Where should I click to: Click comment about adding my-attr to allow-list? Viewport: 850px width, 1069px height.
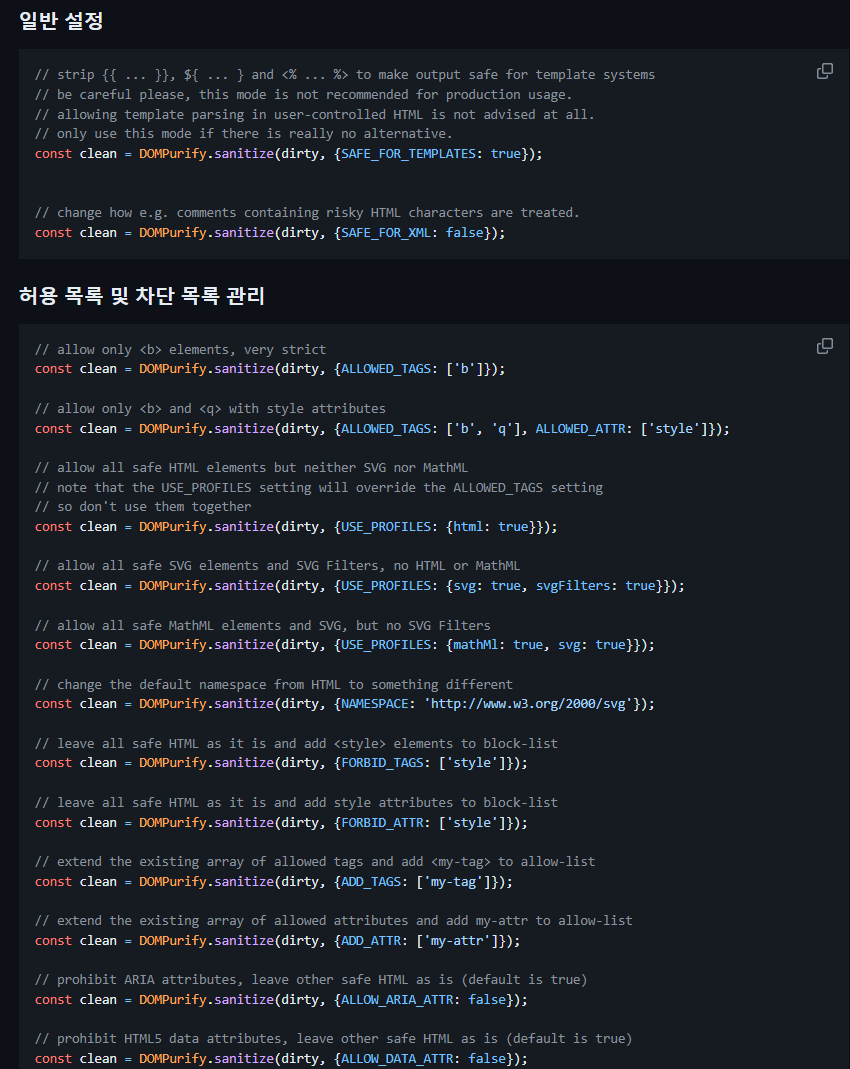coord(333,920)
